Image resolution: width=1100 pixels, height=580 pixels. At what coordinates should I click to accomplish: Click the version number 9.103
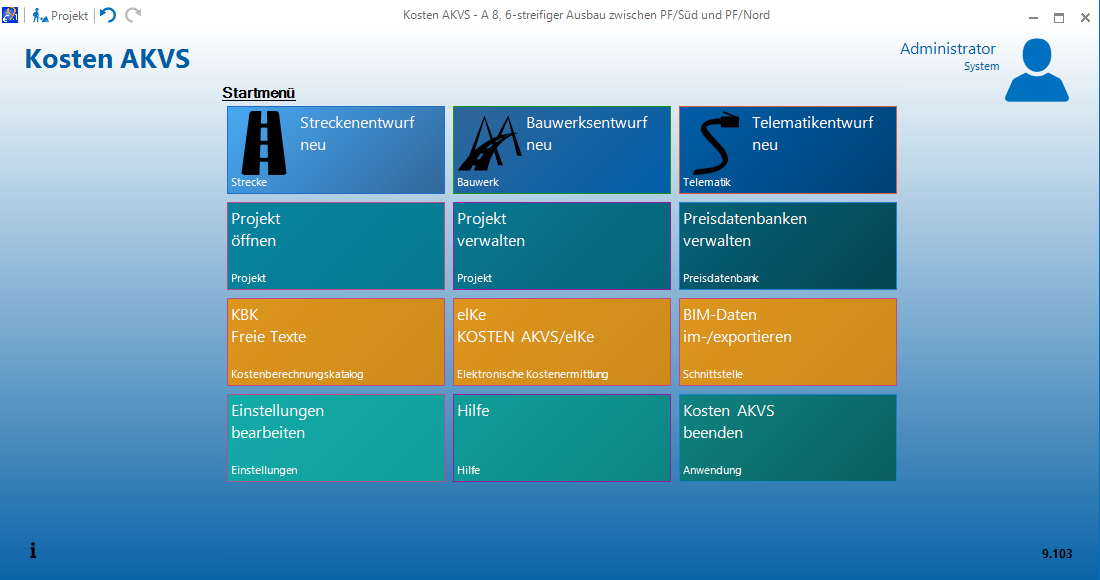[x=1057, y=553]
